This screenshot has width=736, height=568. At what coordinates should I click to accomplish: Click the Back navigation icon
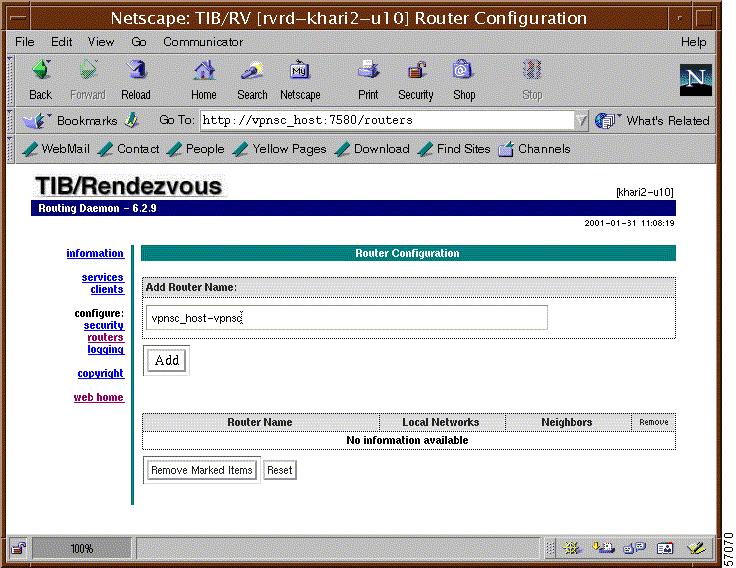click(x=41, y=70)
